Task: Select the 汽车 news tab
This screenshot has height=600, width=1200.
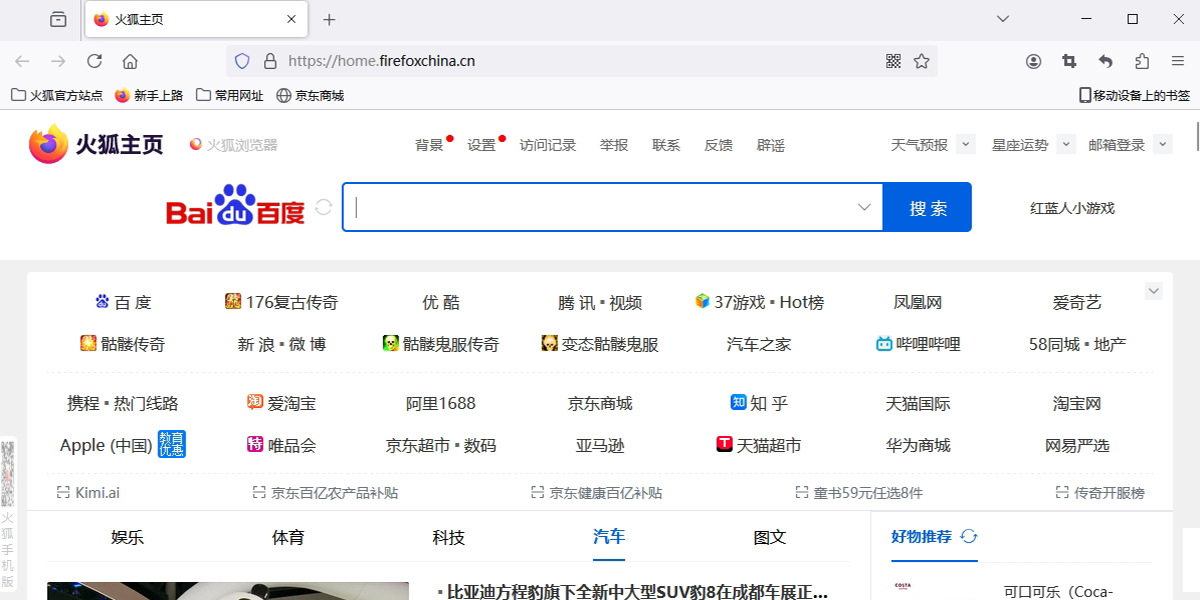Action: 609,537
